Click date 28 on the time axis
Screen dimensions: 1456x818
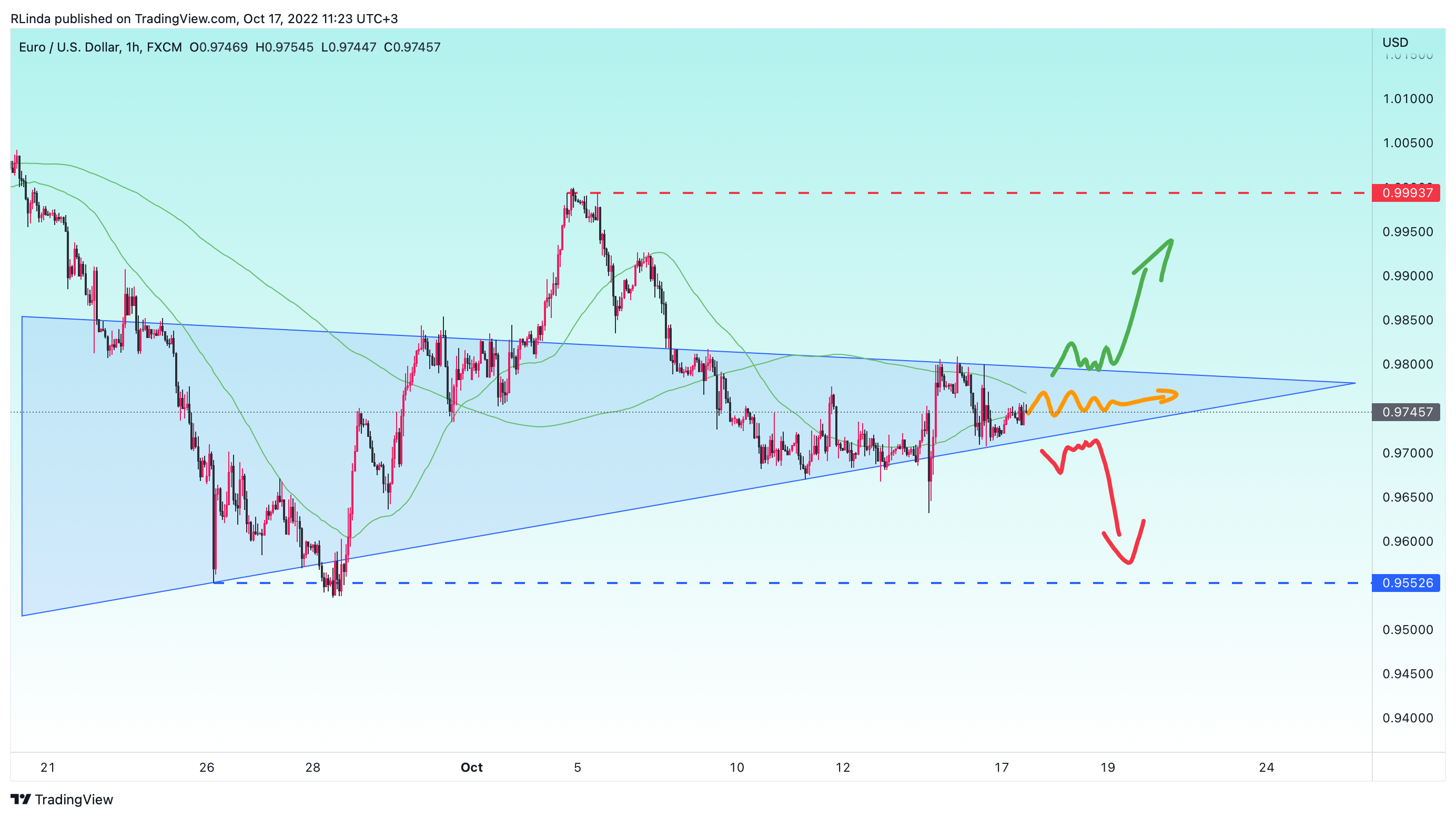coord(312,767)
